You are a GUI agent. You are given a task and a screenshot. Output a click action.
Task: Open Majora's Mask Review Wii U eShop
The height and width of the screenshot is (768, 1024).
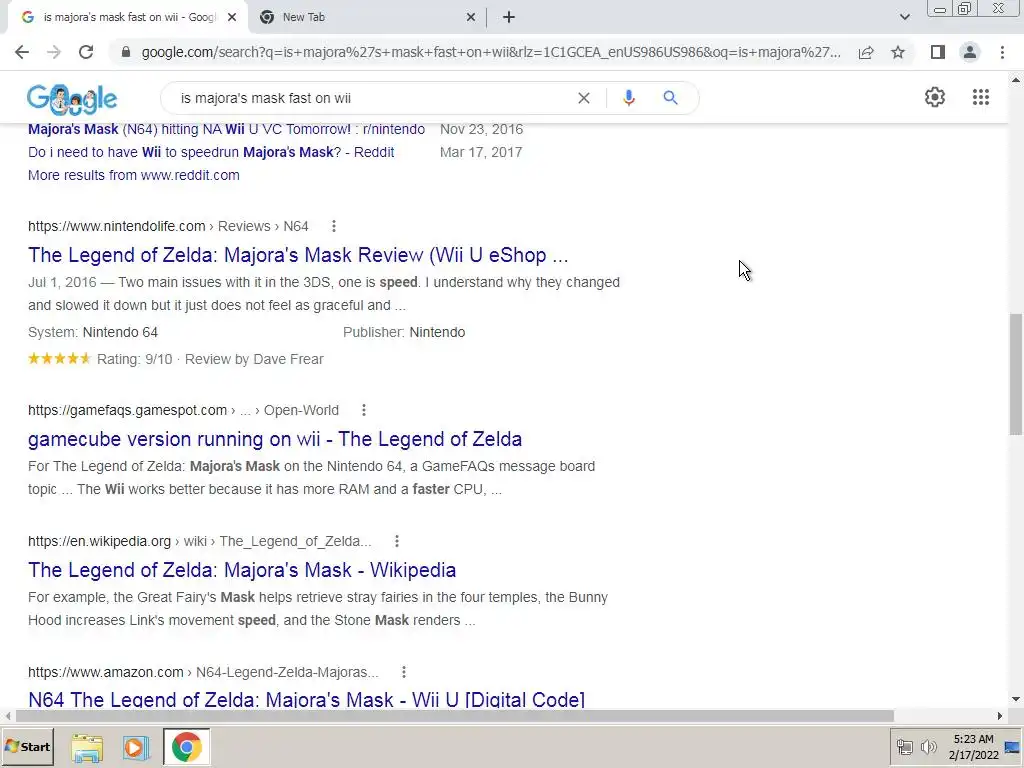(x=298, y=255)
